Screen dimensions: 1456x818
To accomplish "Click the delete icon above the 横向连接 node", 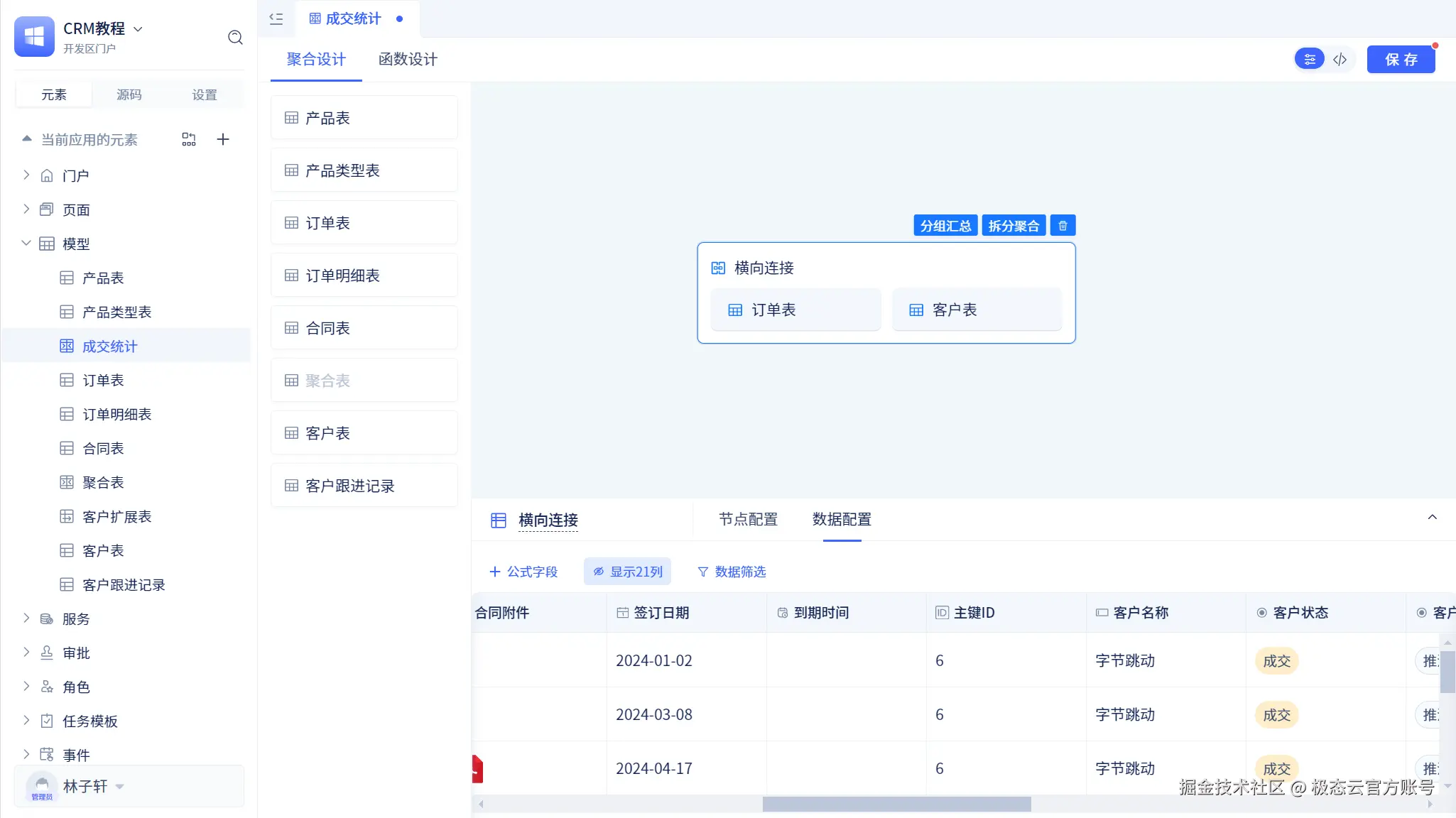I will [1063, 226].
